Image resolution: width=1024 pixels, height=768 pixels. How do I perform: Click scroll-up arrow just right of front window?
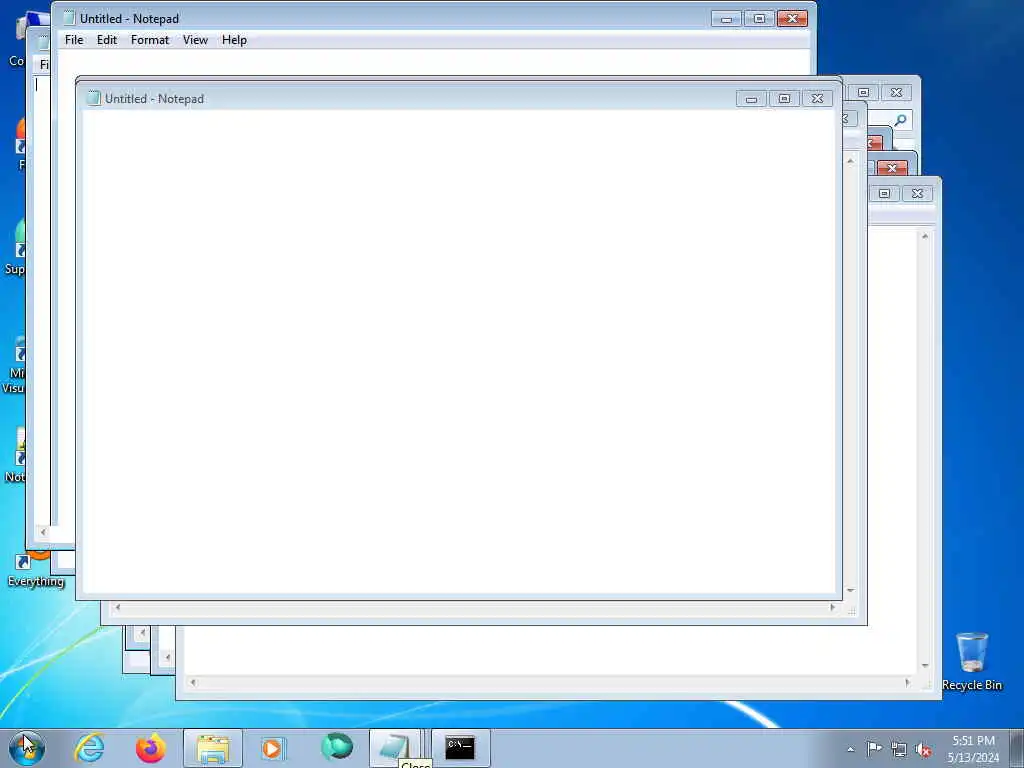(850, 161)
